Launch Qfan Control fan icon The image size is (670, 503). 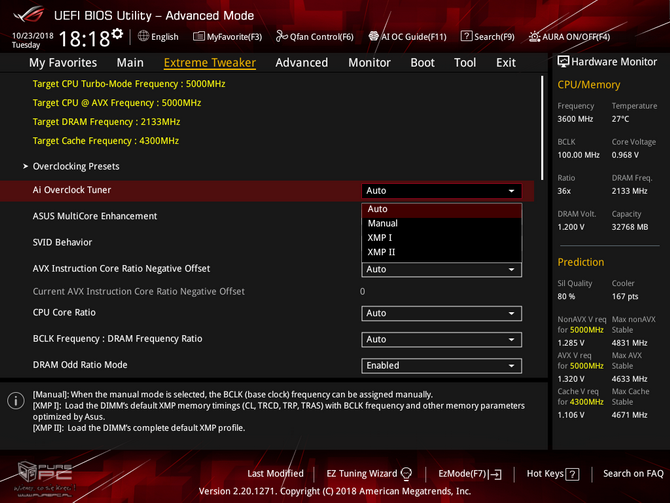[282, 36]
